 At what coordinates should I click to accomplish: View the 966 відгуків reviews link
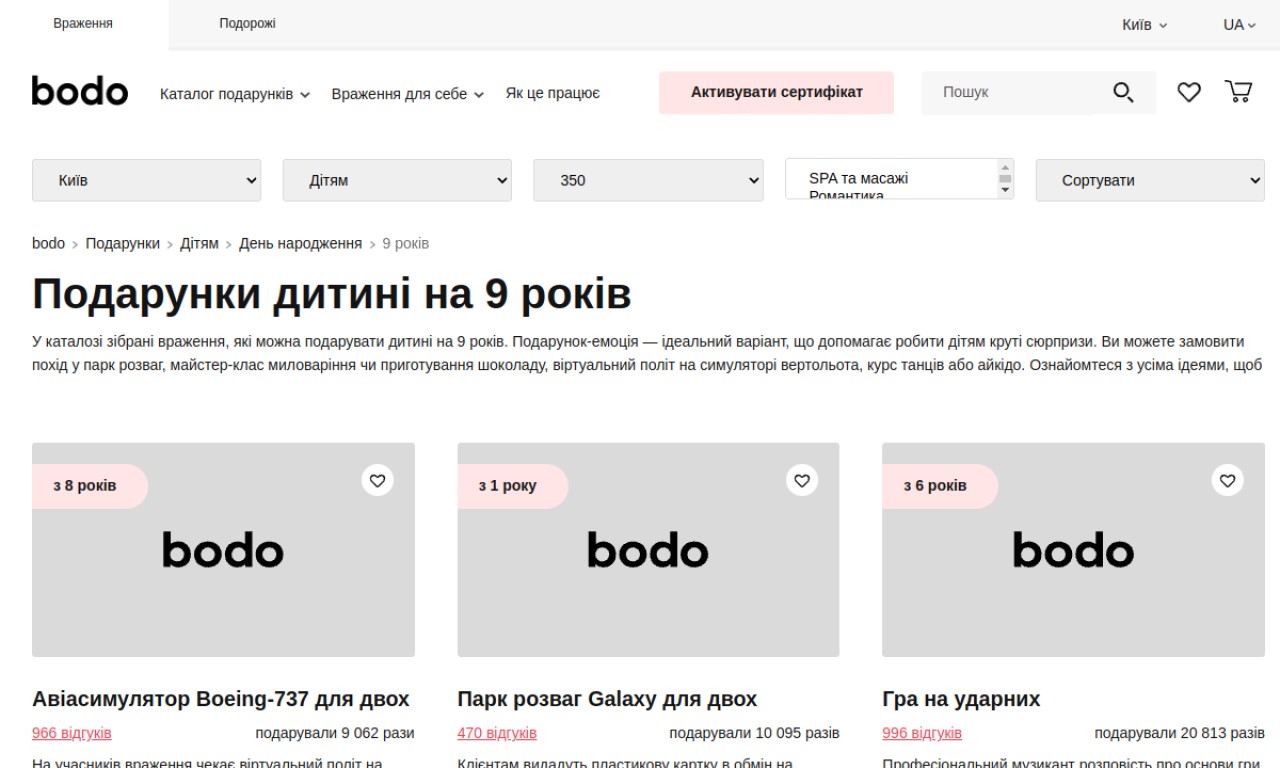(72, 733)
